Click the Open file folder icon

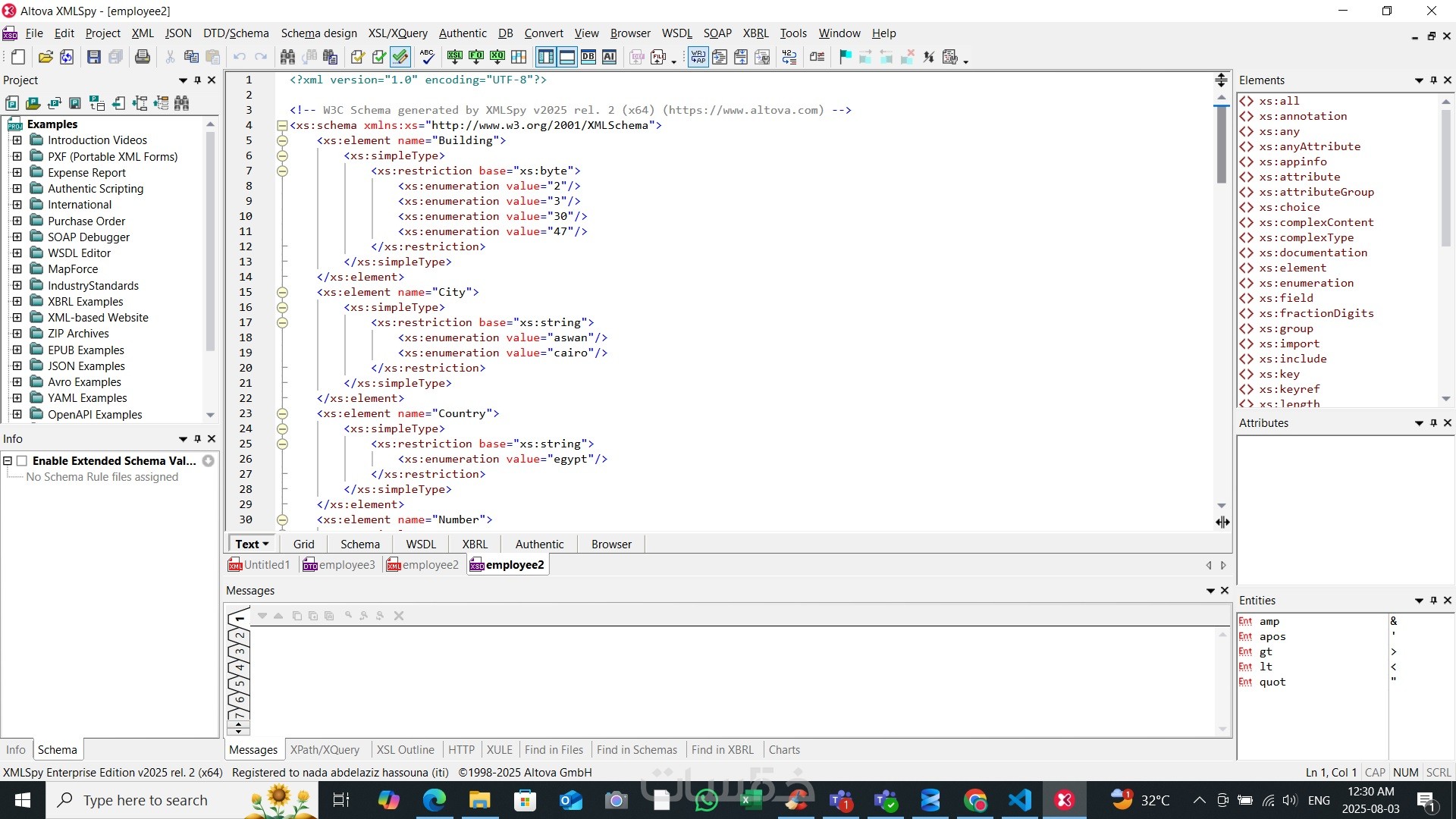[45, 57]
